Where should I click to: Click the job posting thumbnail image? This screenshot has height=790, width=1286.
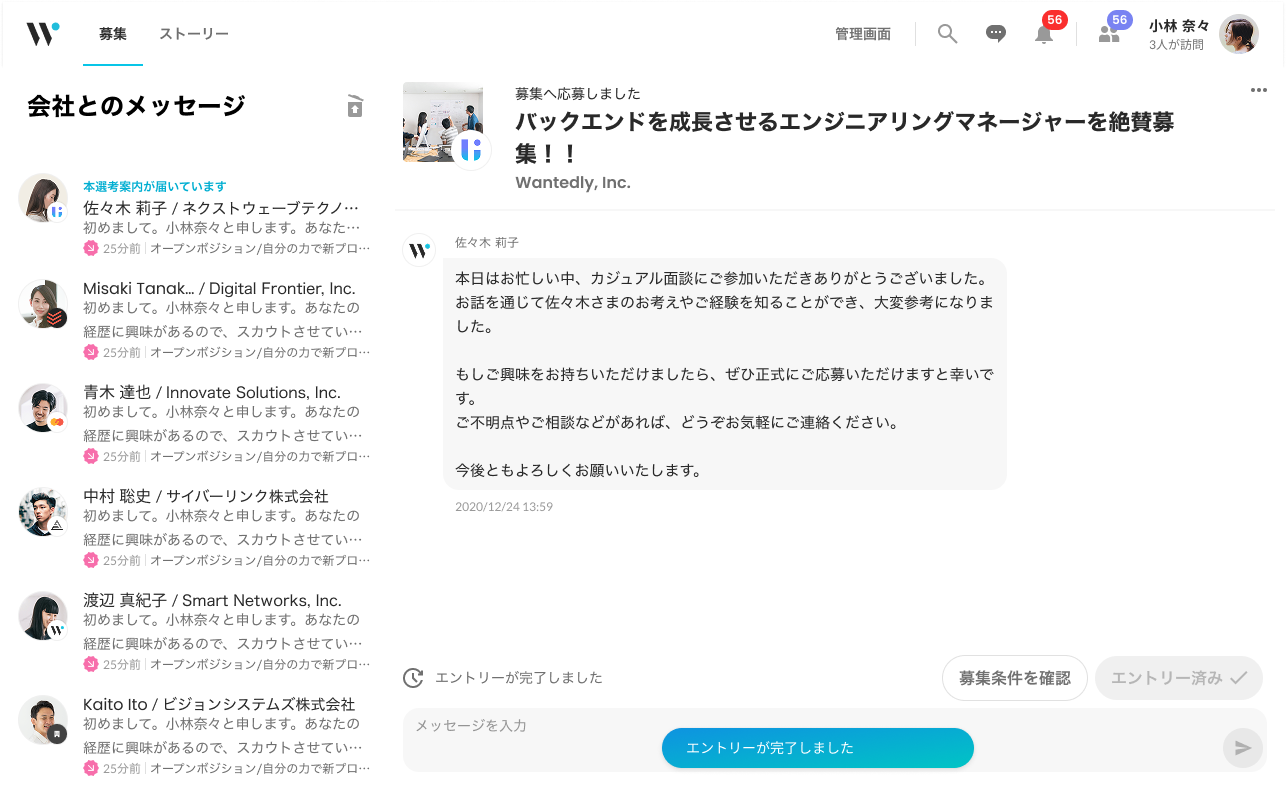[443, 123]
